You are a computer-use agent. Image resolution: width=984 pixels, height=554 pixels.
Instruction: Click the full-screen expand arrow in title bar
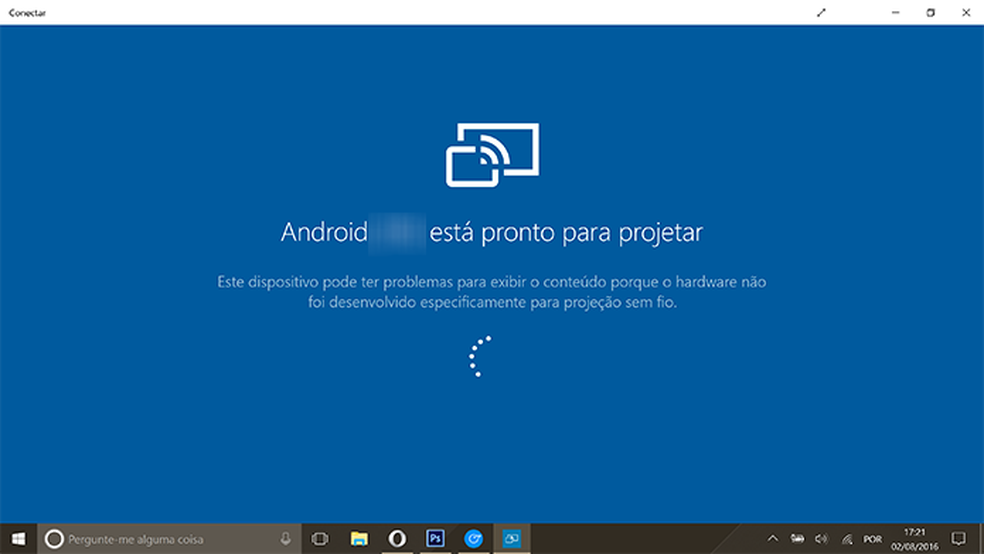click(x=821, y=13)
